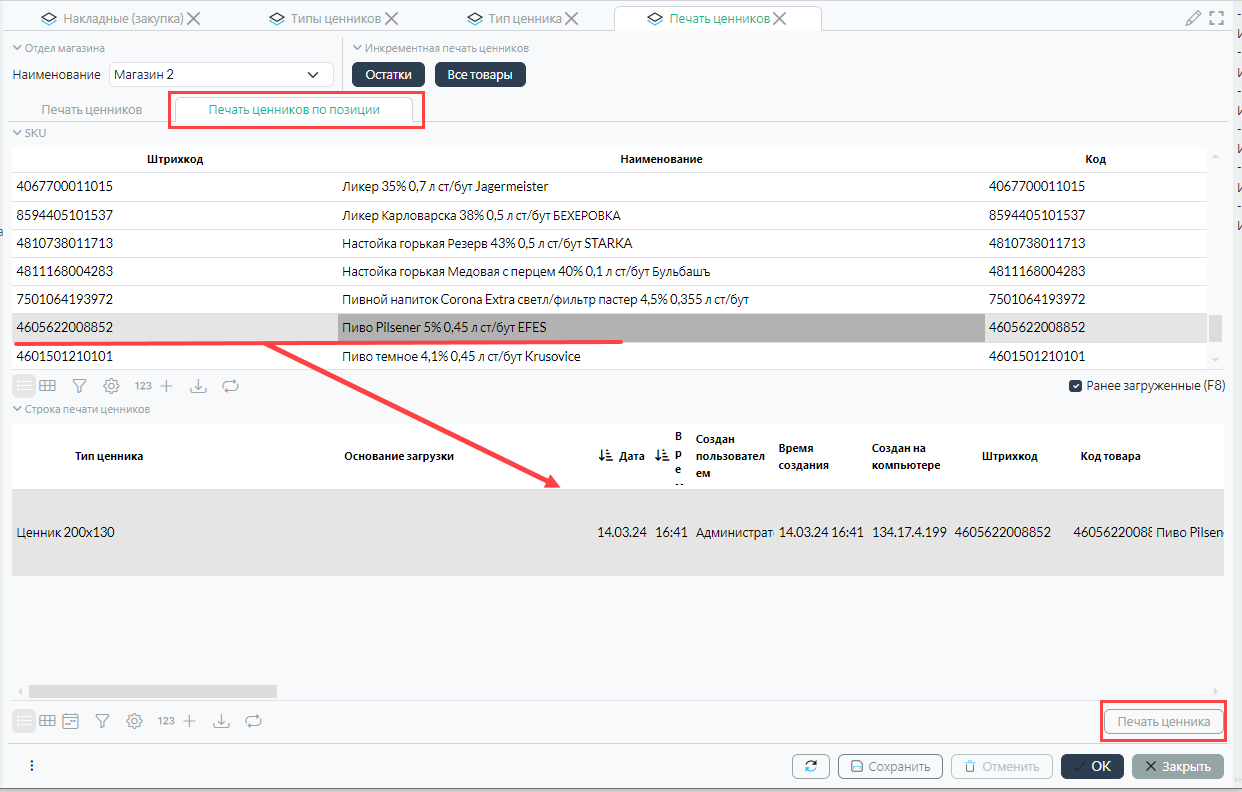Switch to Печать ценников по позиции tab
Image resolution: width=1242 pixels, height=792 pixels.
coord(294,110)
